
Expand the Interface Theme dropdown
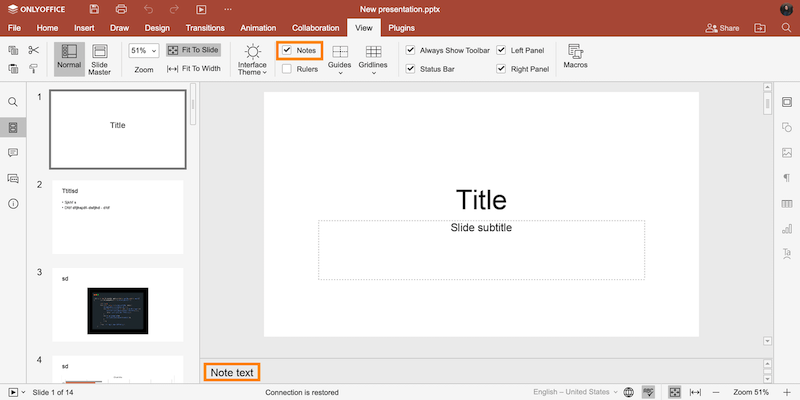click(252, 59)
